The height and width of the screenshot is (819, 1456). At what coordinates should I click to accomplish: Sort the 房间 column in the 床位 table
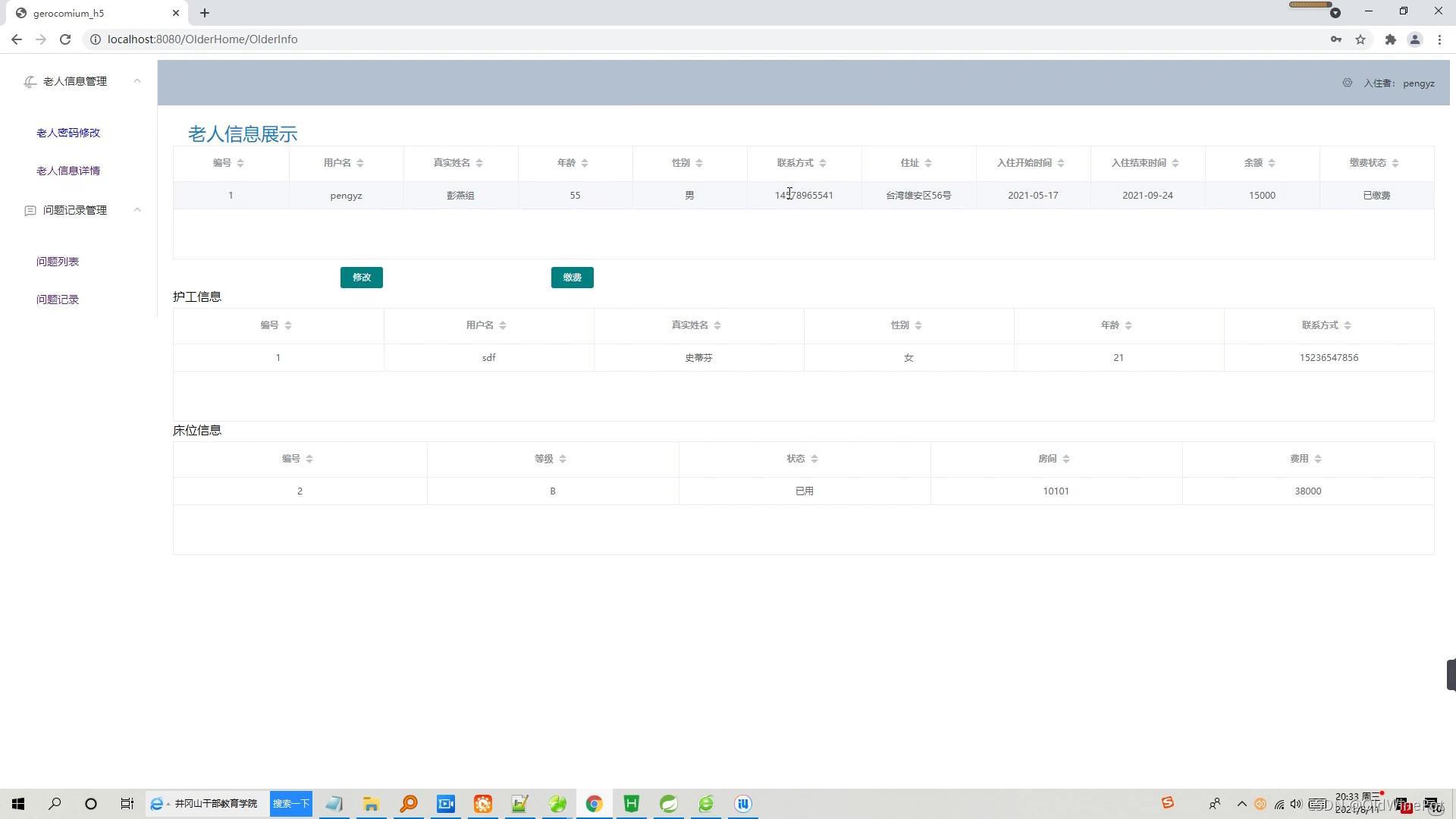click(x=1066, y=459)
